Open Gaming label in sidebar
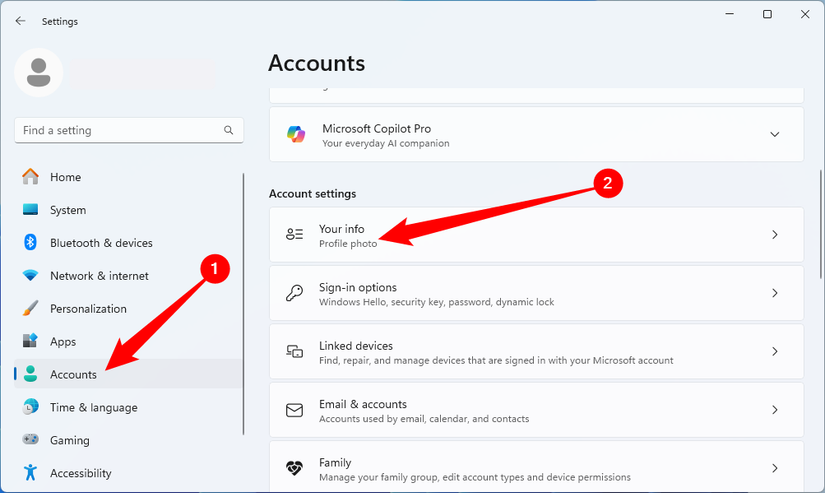825x493 pixels. click(69, 440)
